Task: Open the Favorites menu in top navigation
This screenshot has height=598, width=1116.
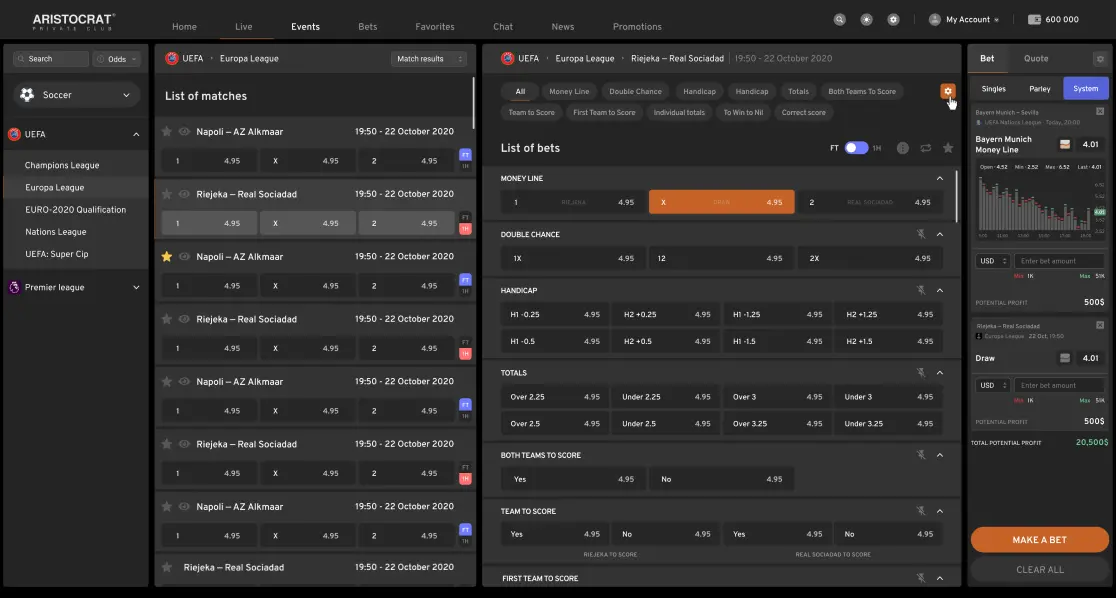Action: (x=434, y=27)
